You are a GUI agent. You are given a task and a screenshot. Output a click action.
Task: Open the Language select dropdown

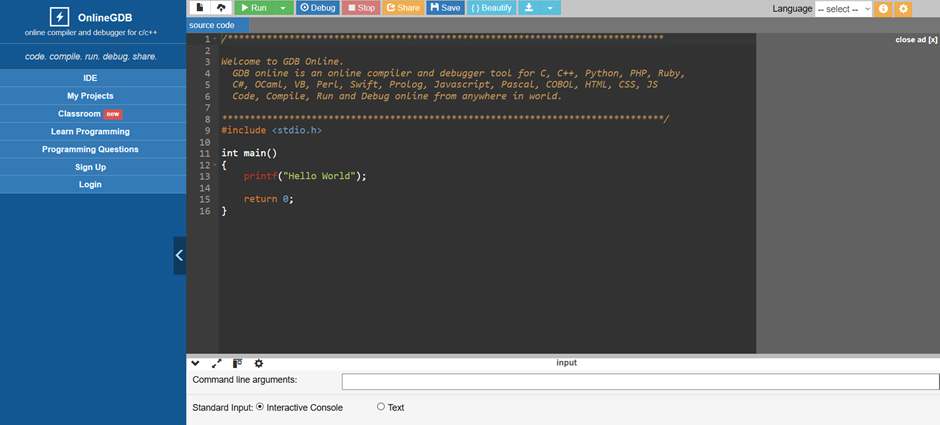(843, 9)
